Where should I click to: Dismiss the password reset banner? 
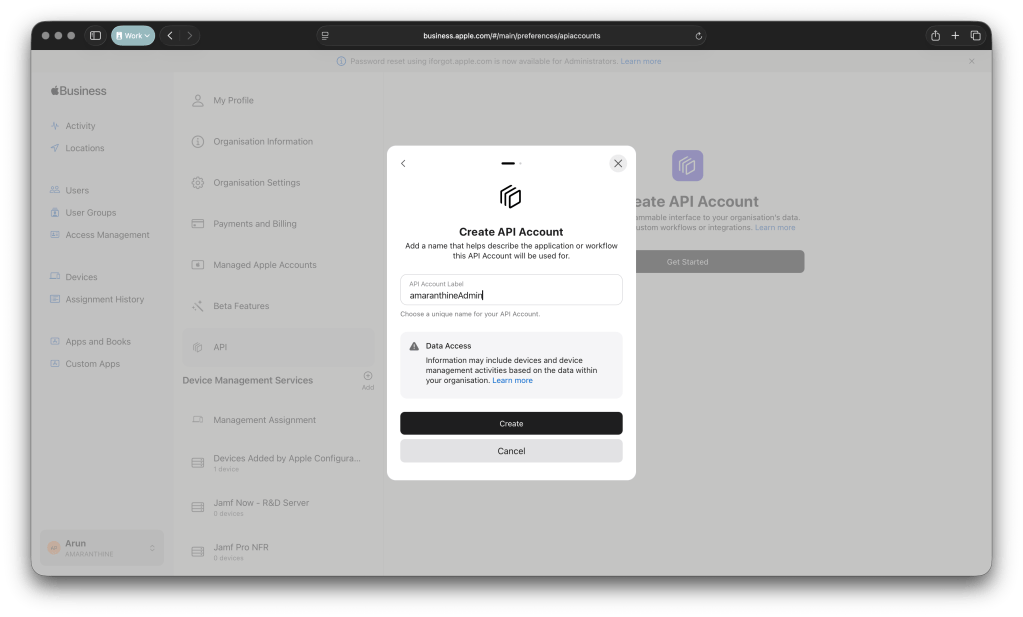[971, 61]
